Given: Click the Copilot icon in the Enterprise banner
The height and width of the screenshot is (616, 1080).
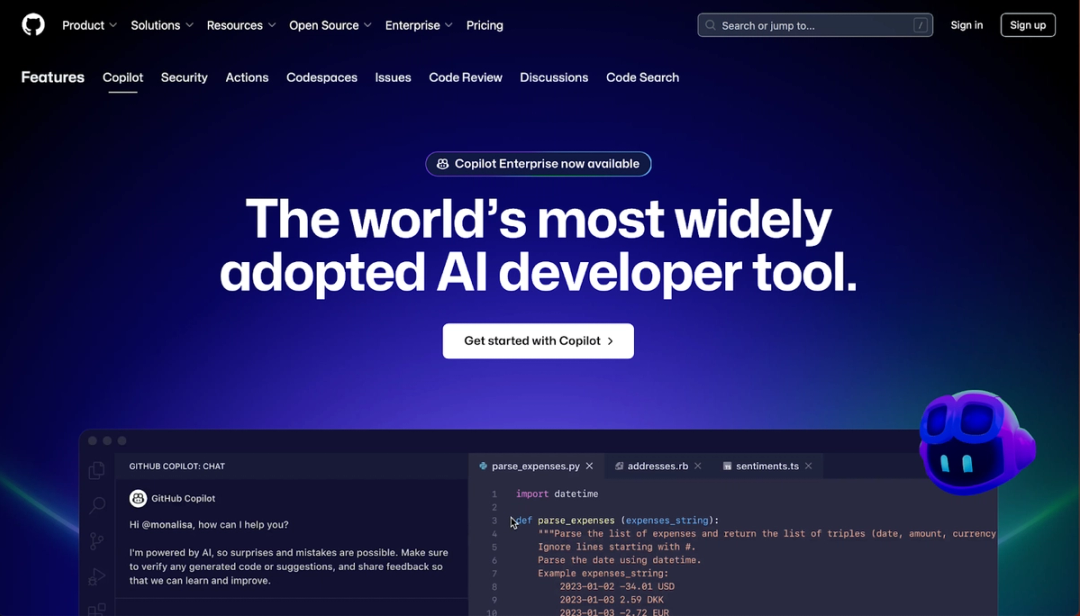Looking at the screenshot, I should pos(443,164).
